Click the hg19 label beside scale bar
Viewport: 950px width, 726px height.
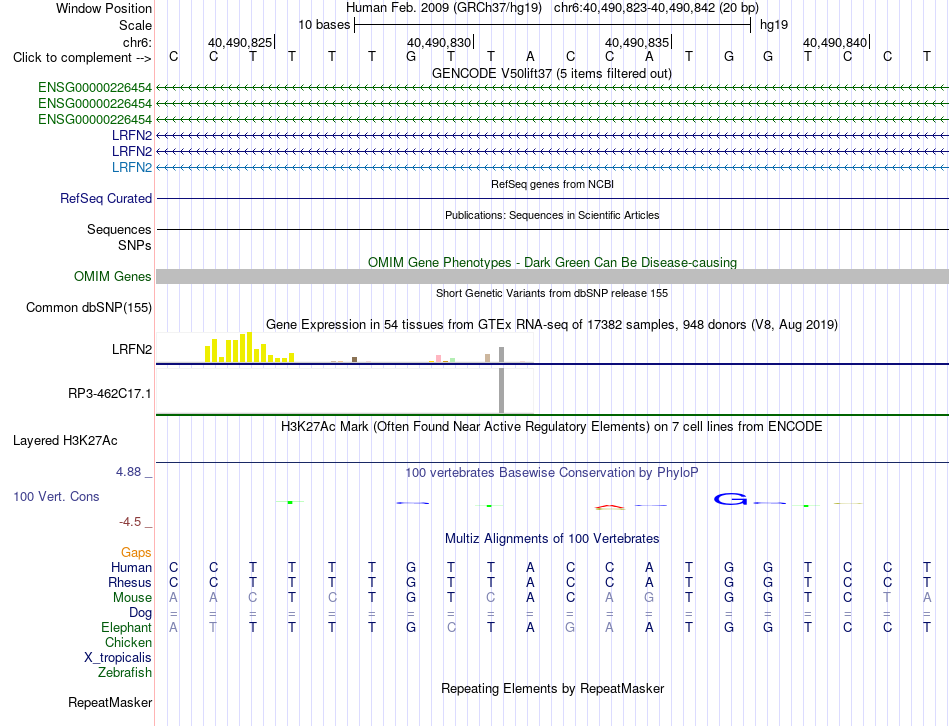point(774,25)
